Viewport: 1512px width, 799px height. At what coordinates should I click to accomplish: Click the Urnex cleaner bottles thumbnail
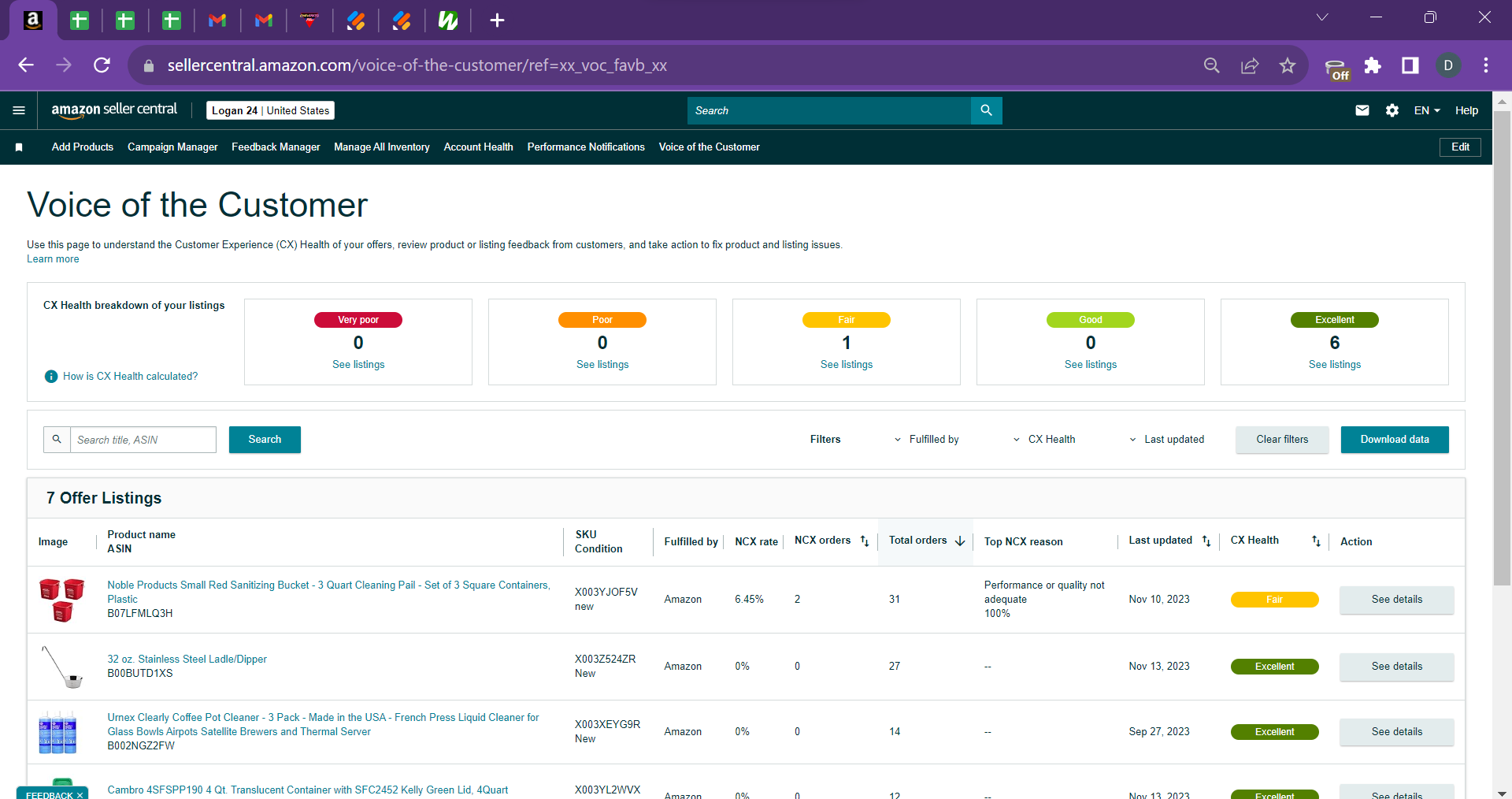click(x=57, y=732)
